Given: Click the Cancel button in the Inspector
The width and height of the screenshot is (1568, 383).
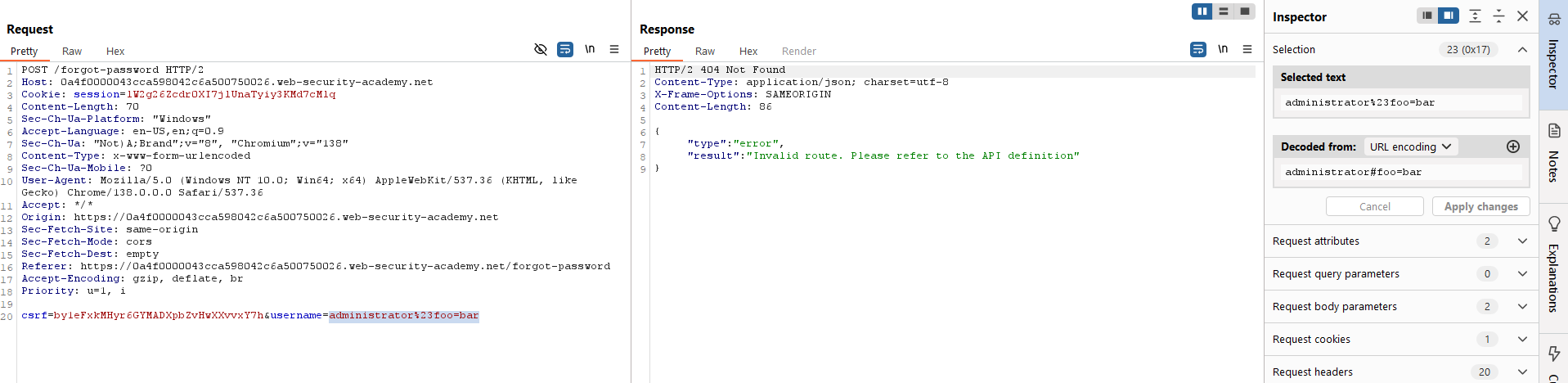Looking at the screenshot, I should pos(1374,207).
